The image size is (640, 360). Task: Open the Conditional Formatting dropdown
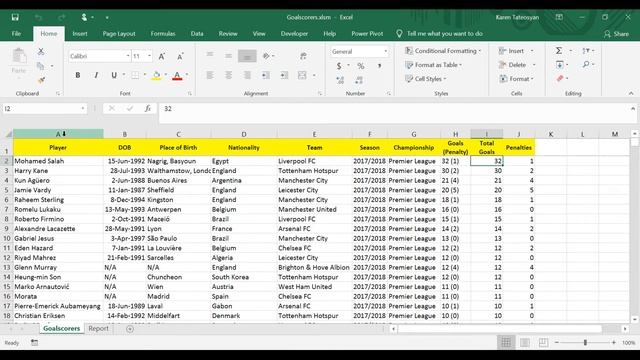[x=443, y=51]
